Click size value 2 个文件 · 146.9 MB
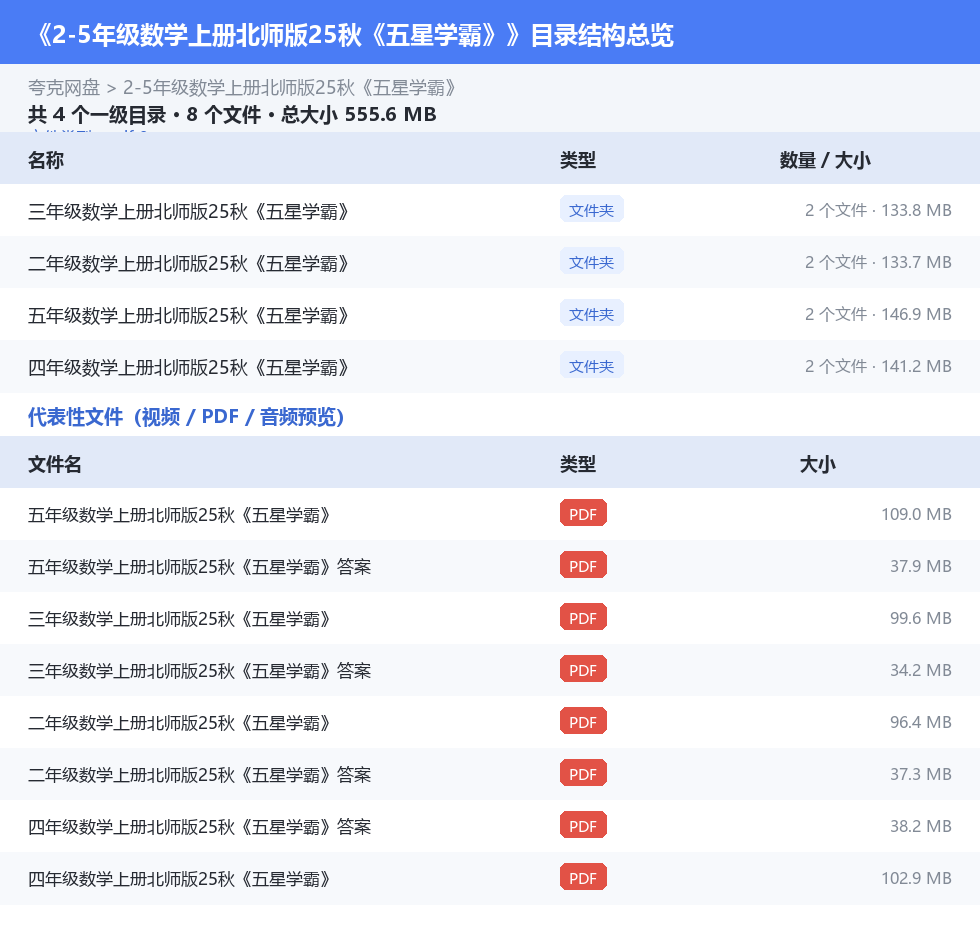Screen dimensions: 980x936 pyautogui.click(x=878, y=314)
